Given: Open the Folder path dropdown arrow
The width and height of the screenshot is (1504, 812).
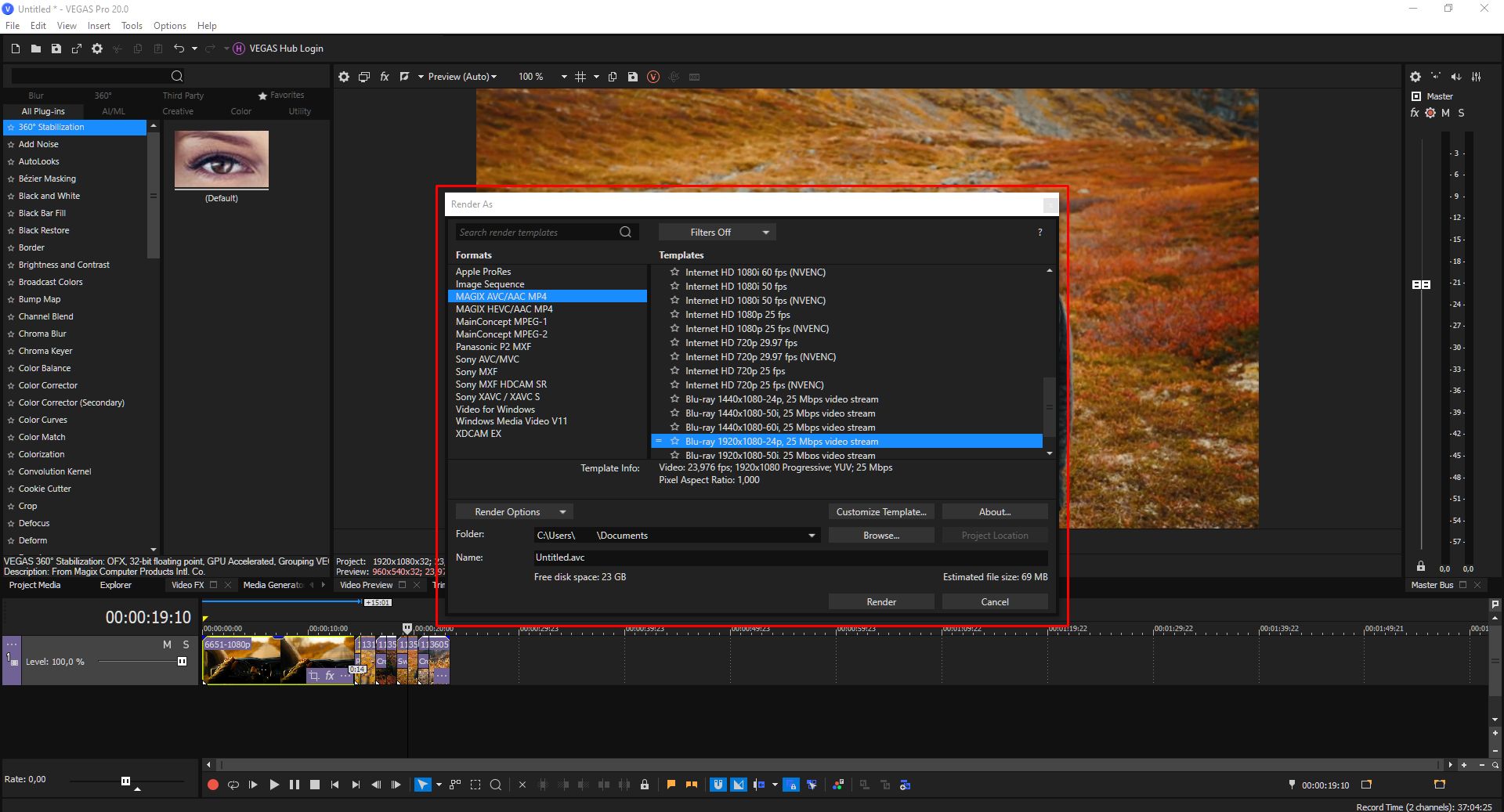Looking at the screenshot, I should (x=812, y=536).
